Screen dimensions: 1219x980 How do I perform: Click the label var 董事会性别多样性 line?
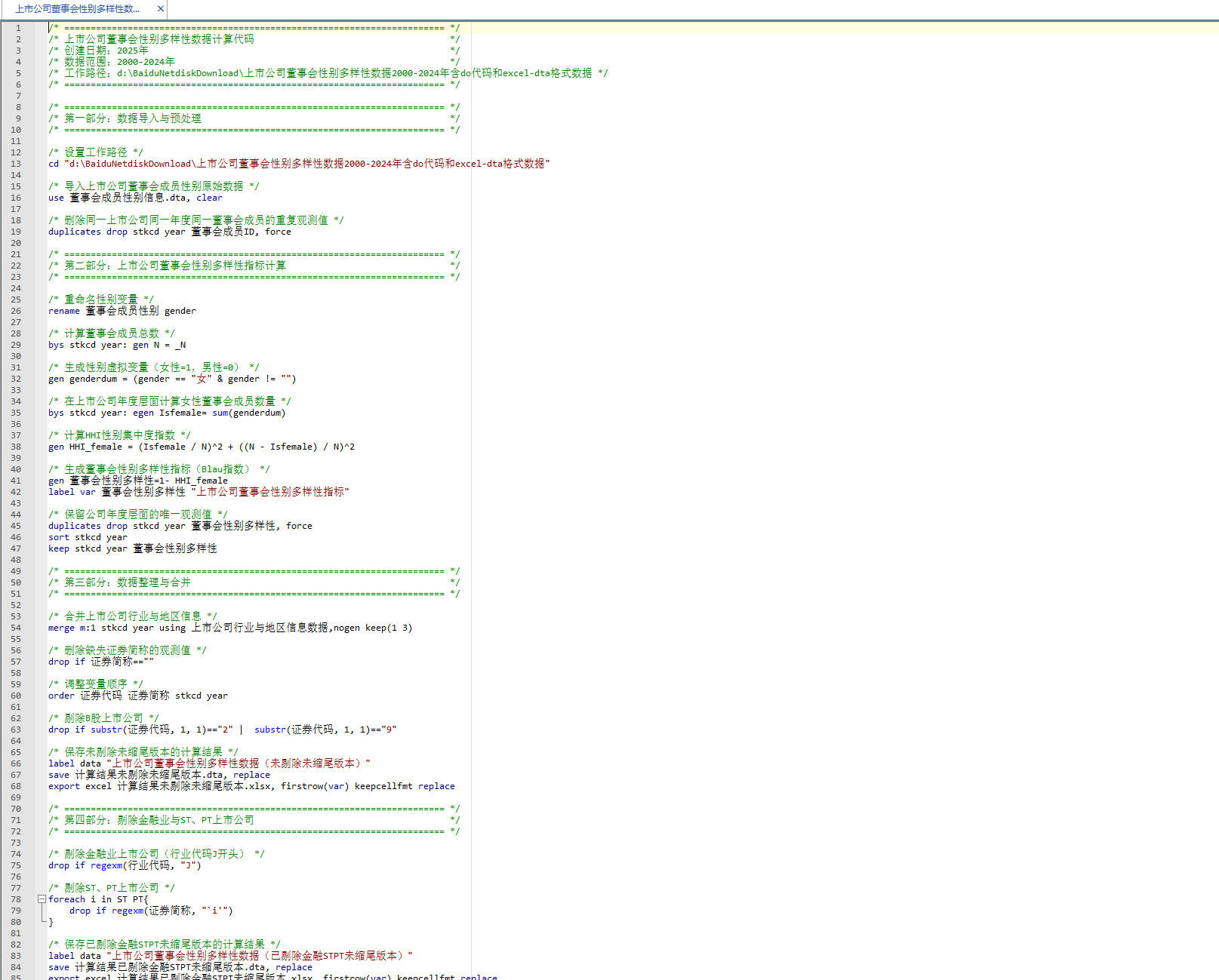[x=199, y=492]
